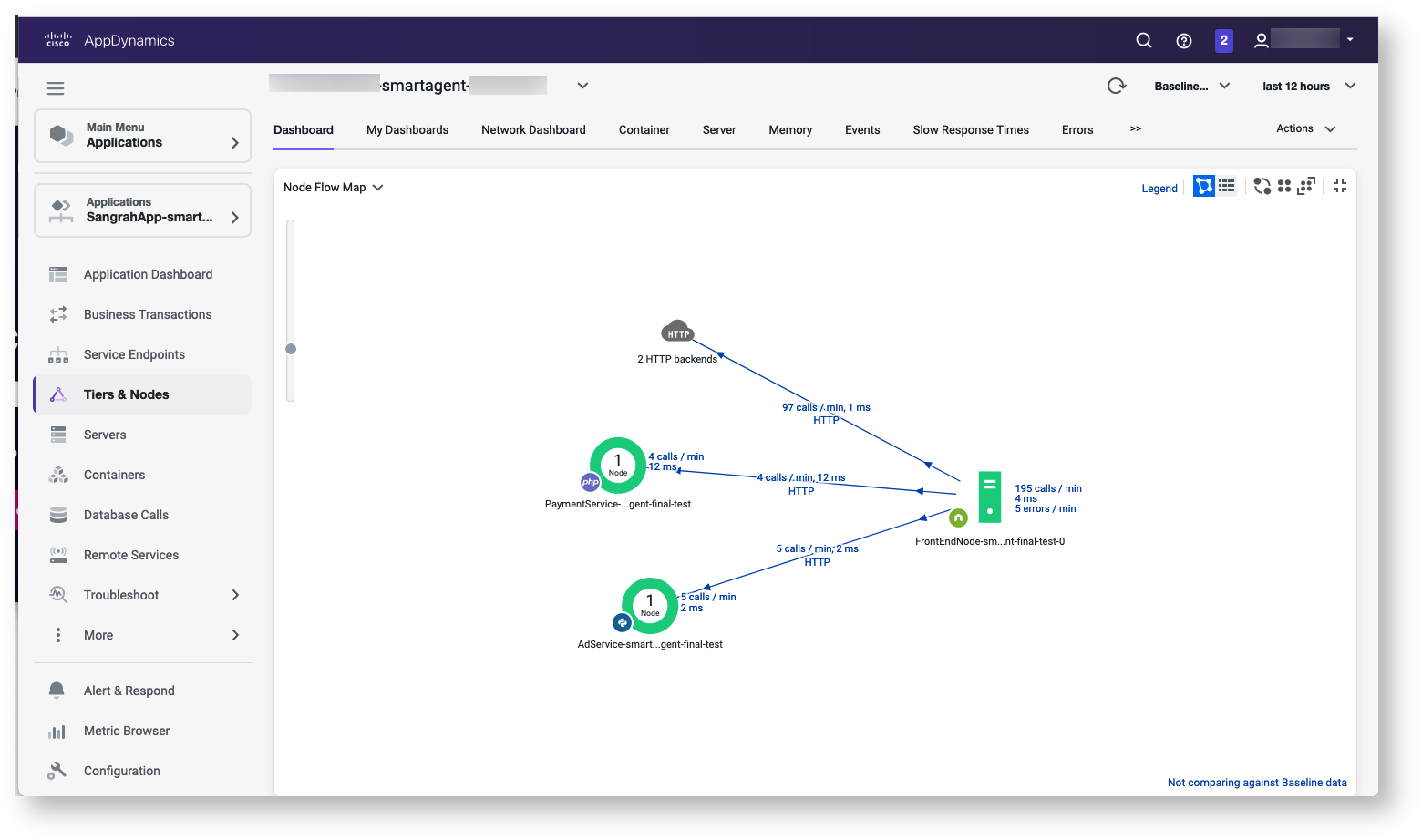Click the refresh icon next to Baseline

1117,86
